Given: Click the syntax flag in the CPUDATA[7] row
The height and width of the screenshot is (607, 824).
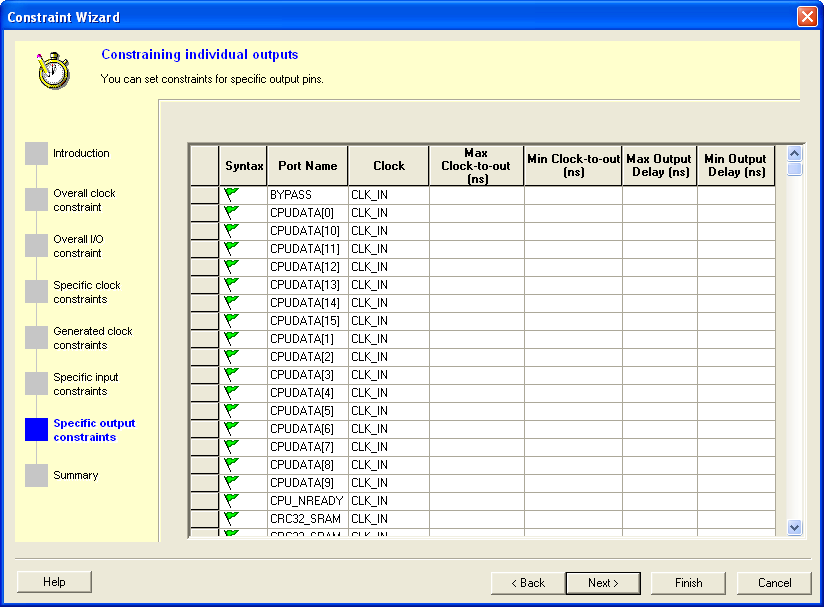Looking at the screenshot, I should pyautogui.click(x=231, y=446).
